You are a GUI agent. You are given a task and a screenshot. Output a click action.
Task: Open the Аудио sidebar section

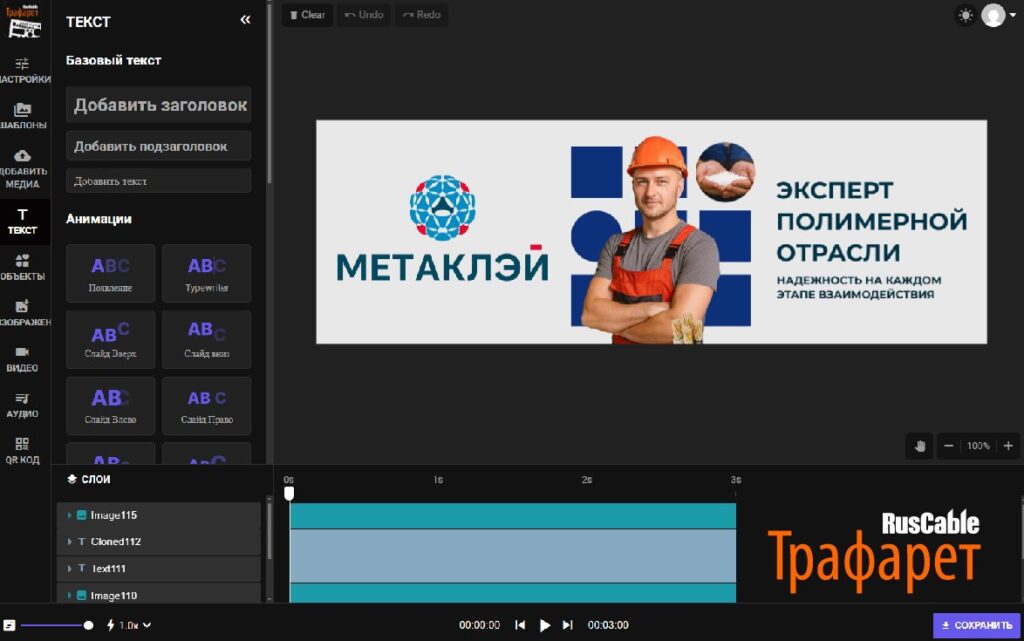(22, 404)
